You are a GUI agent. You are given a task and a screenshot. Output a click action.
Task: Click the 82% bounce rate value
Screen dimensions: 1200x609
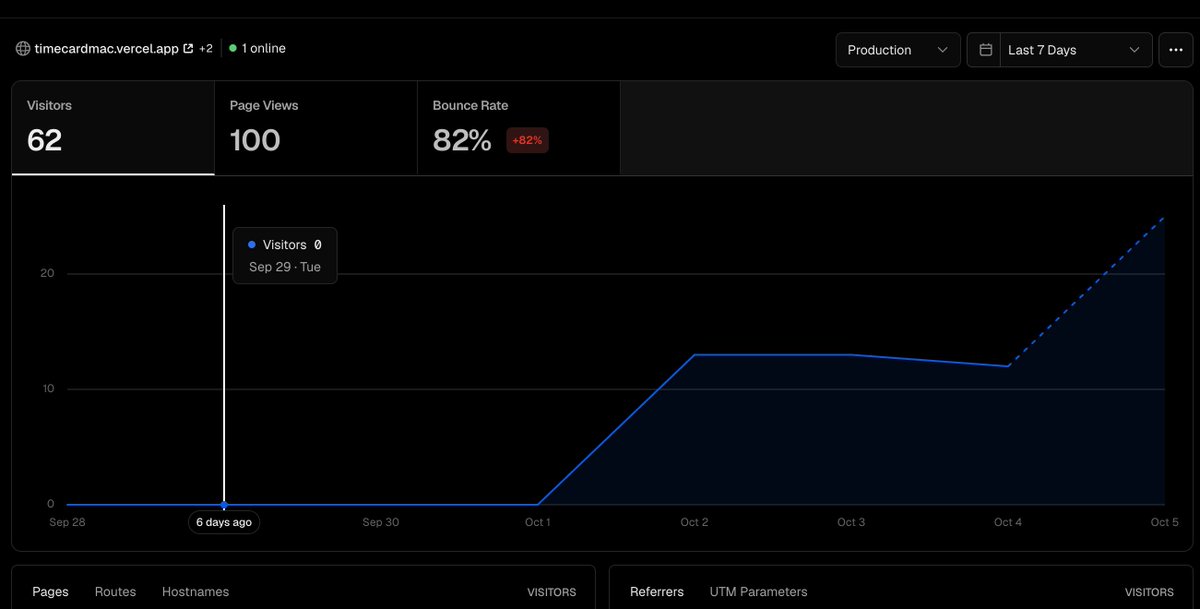462,140
